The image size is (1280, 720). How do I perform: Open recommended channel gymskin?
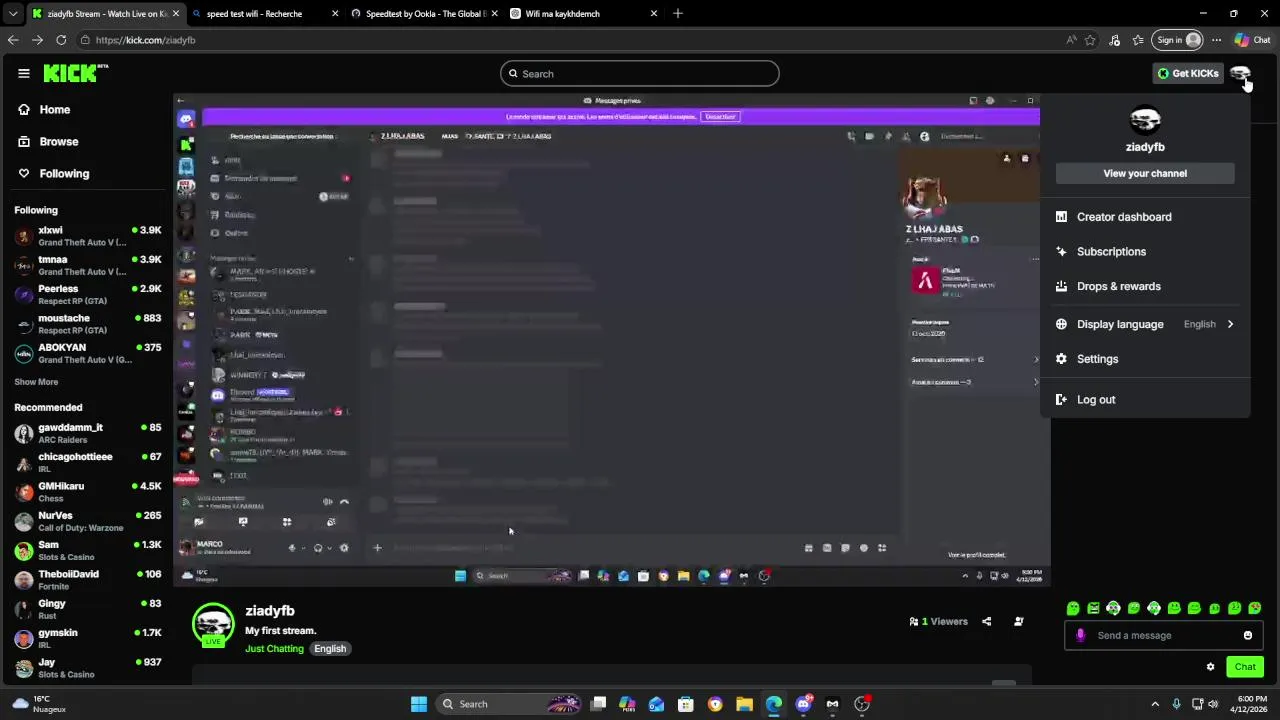tap(88, 638)
